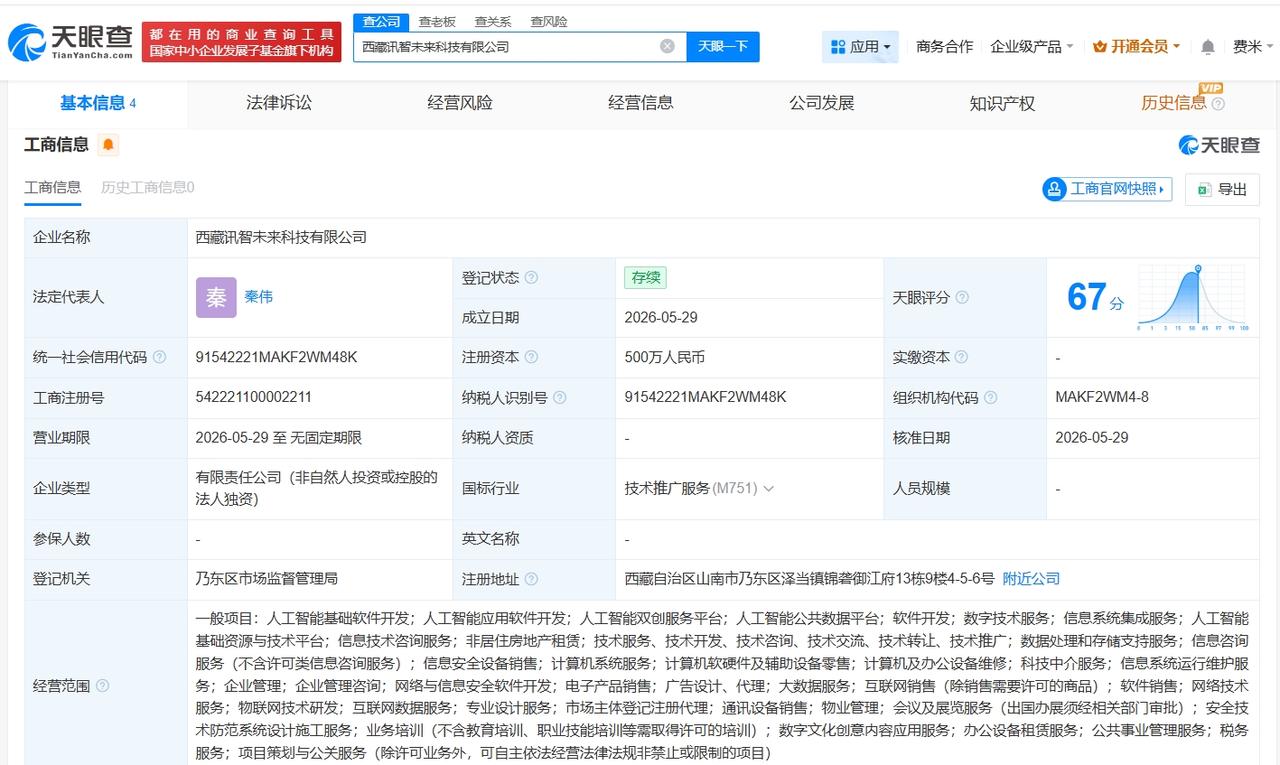The image size is (1280, 765).
Task: Open 工商官网快照 button
Action: (x=1107, y=189)
